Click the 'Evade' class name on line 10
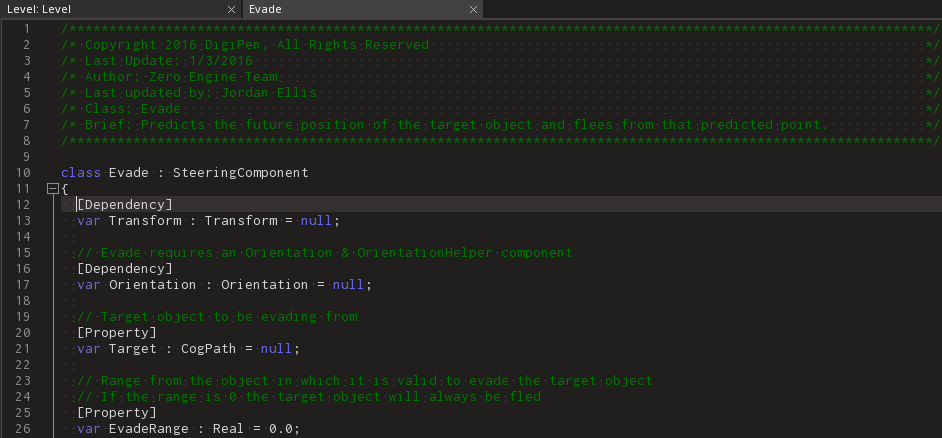Viewport: 942px width, 438px height. click(x=129, y=173)
